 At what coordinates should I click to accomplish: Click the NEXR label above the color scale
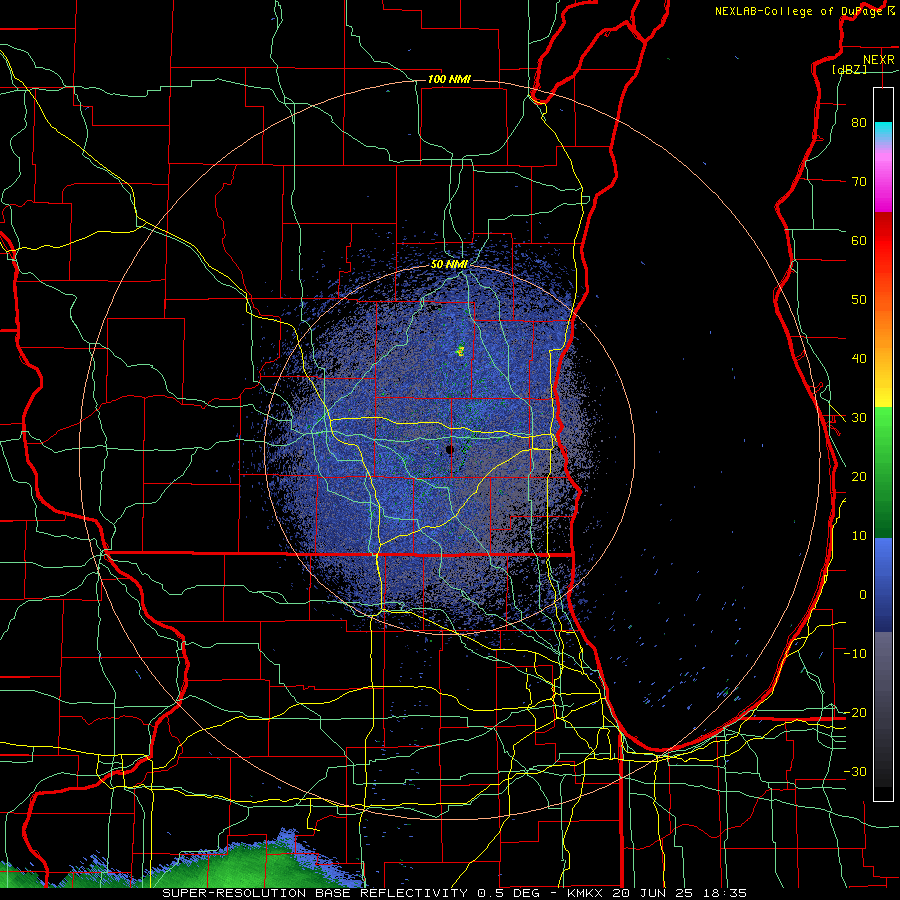tap(879, 60)
